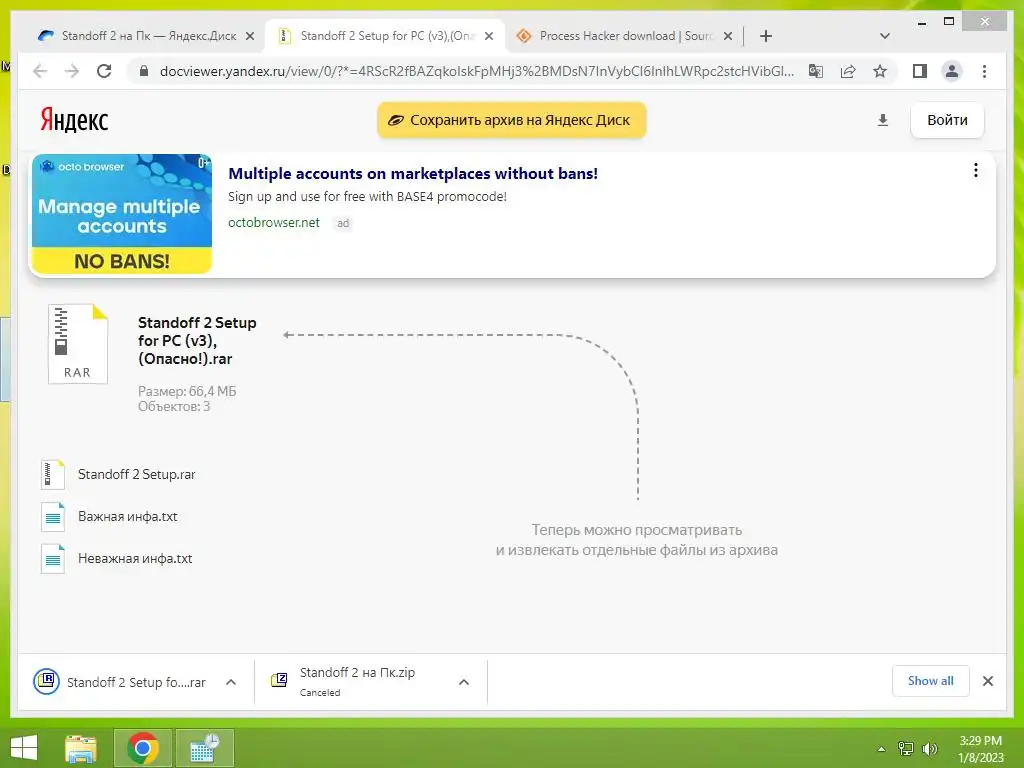Open the ad options three-dot menu
1024x768 pixels.
[x=976, y=170]
